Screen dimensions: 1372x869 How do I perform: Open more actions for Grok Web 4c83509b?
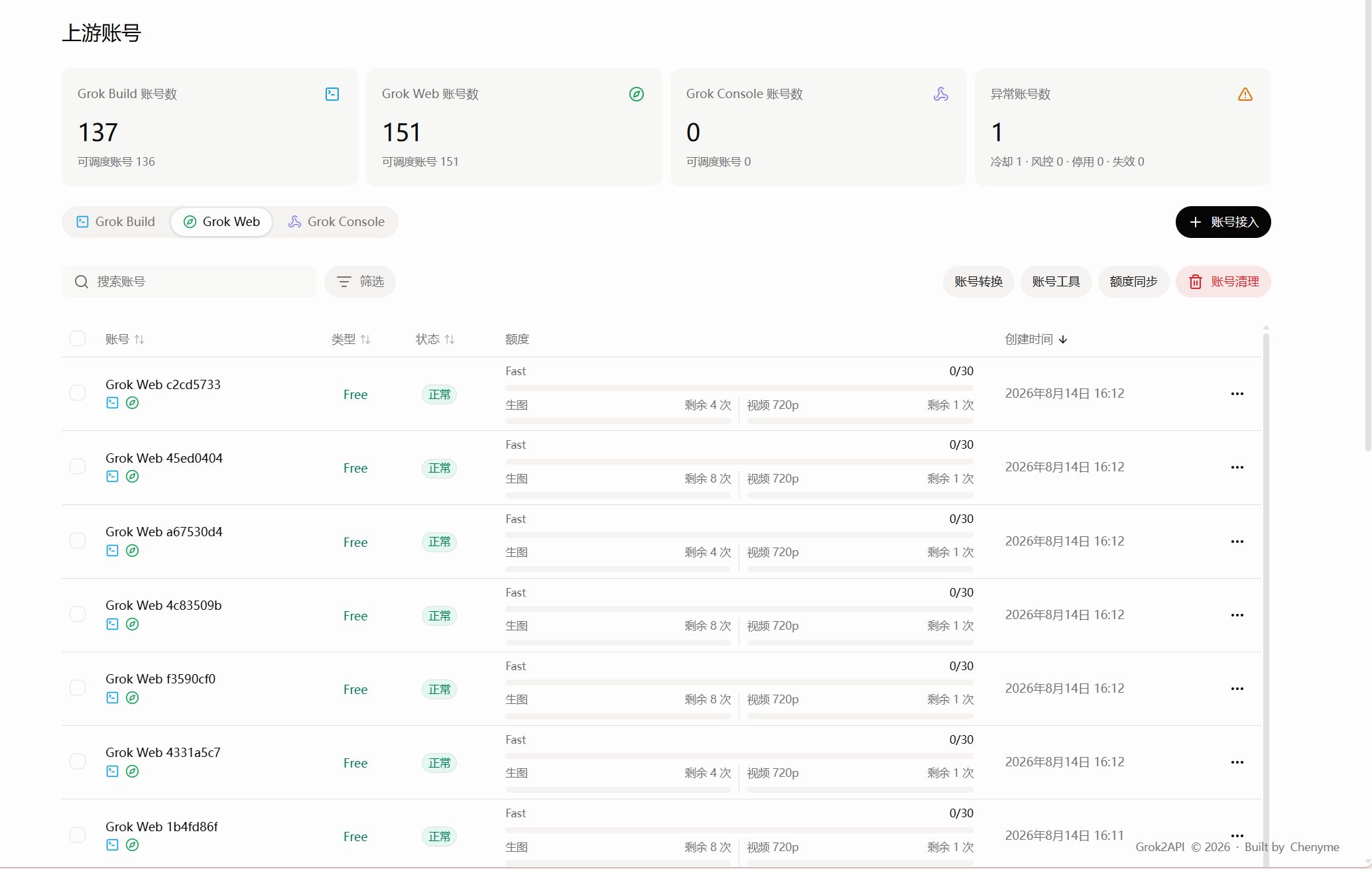click(x=1237, y=615)
